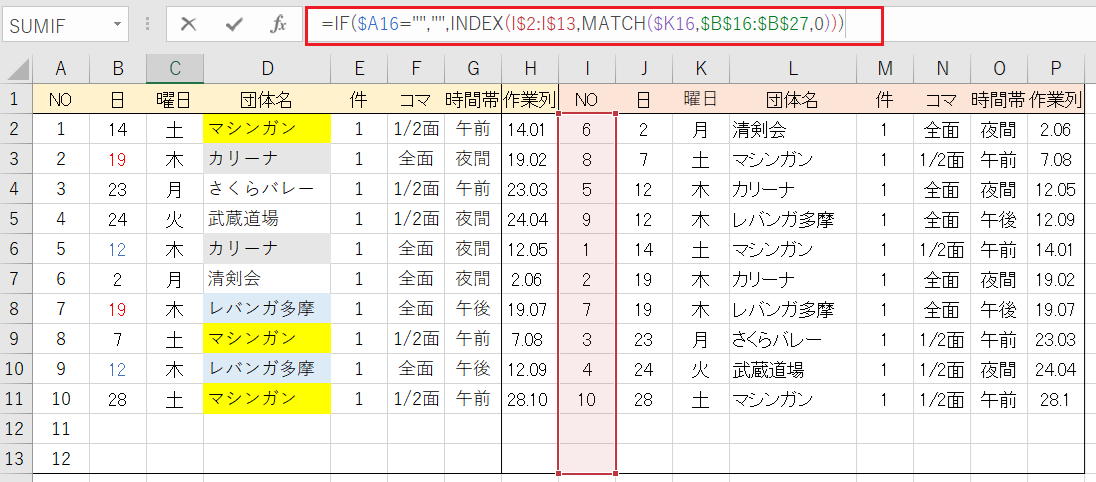Viewport: 1096px width, 482px height.
Task: Click gray カリーナ cell in row 3
Action: [x=267, y=159]
